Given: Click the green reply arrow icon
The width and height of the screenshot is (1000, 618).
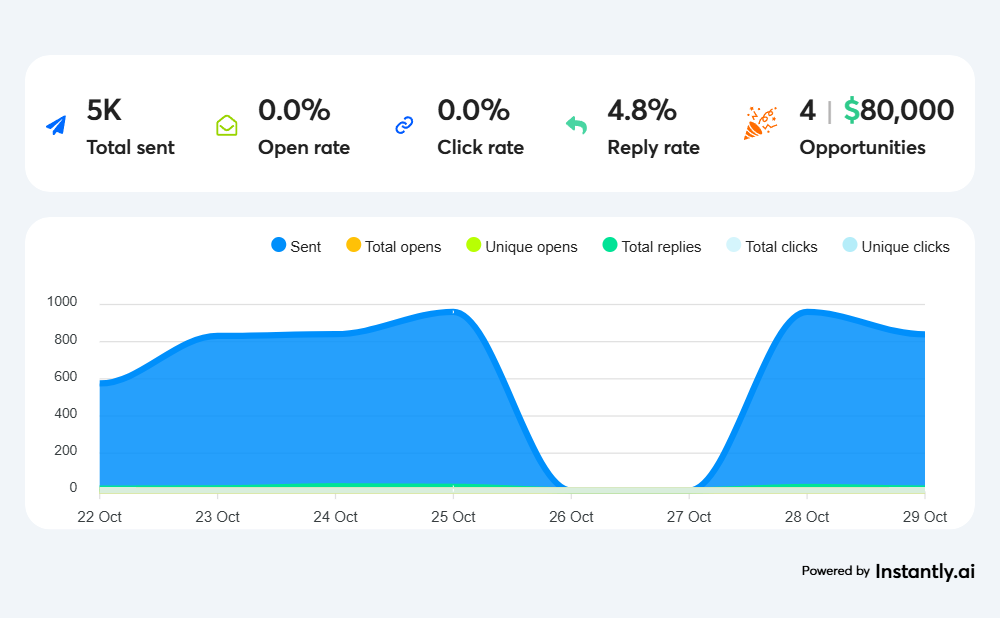Looking at the screenshot, I should (x=576, y=126).
